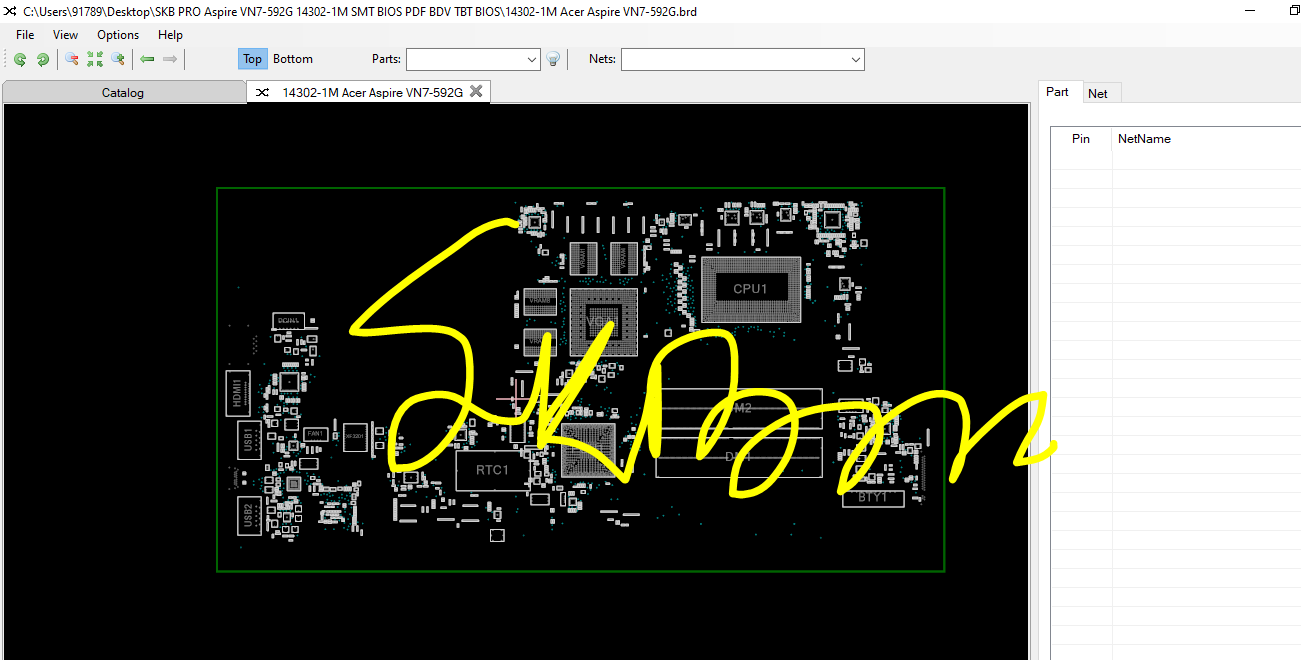Open the File menu

tap(25, 34)
